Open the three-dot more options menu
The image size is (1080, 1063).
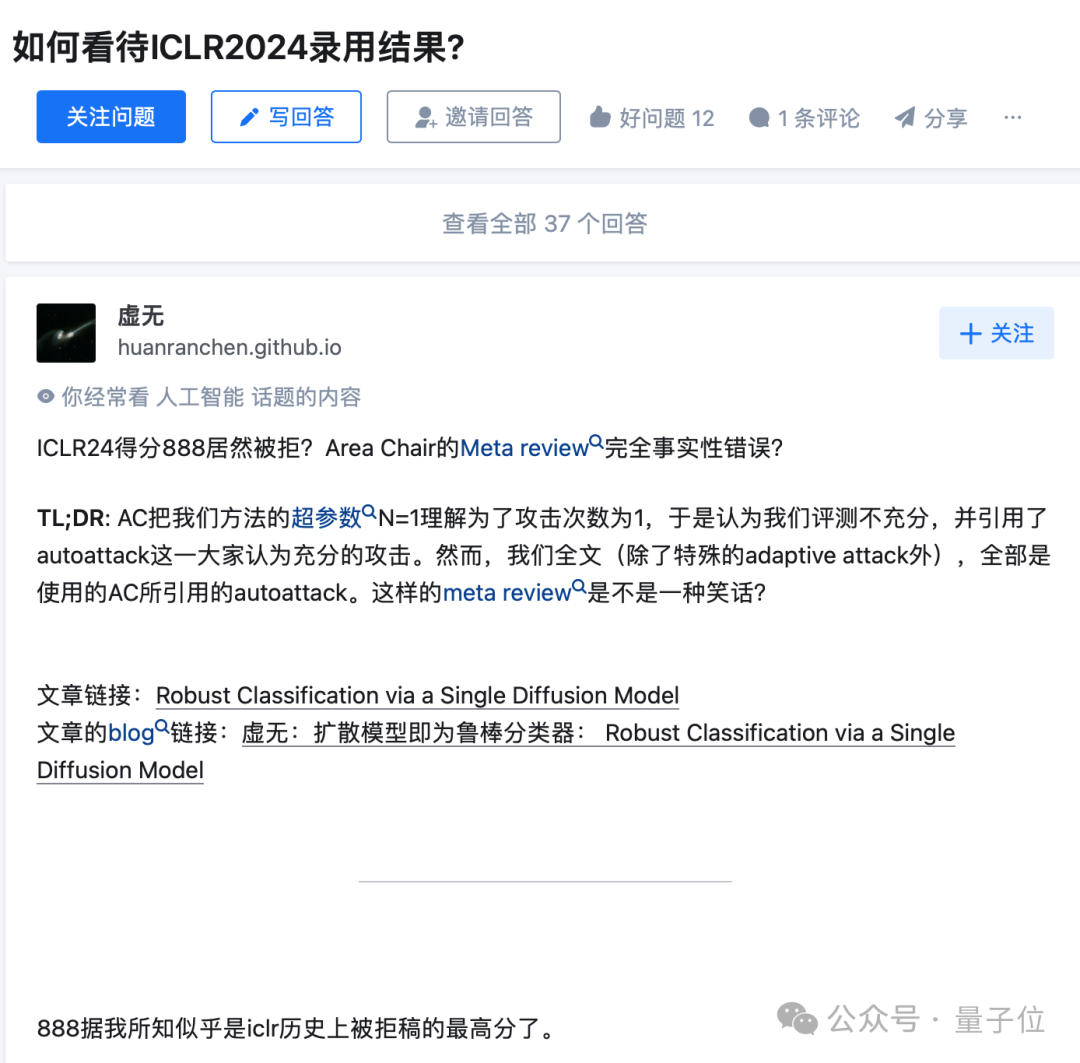point(1012,117)
